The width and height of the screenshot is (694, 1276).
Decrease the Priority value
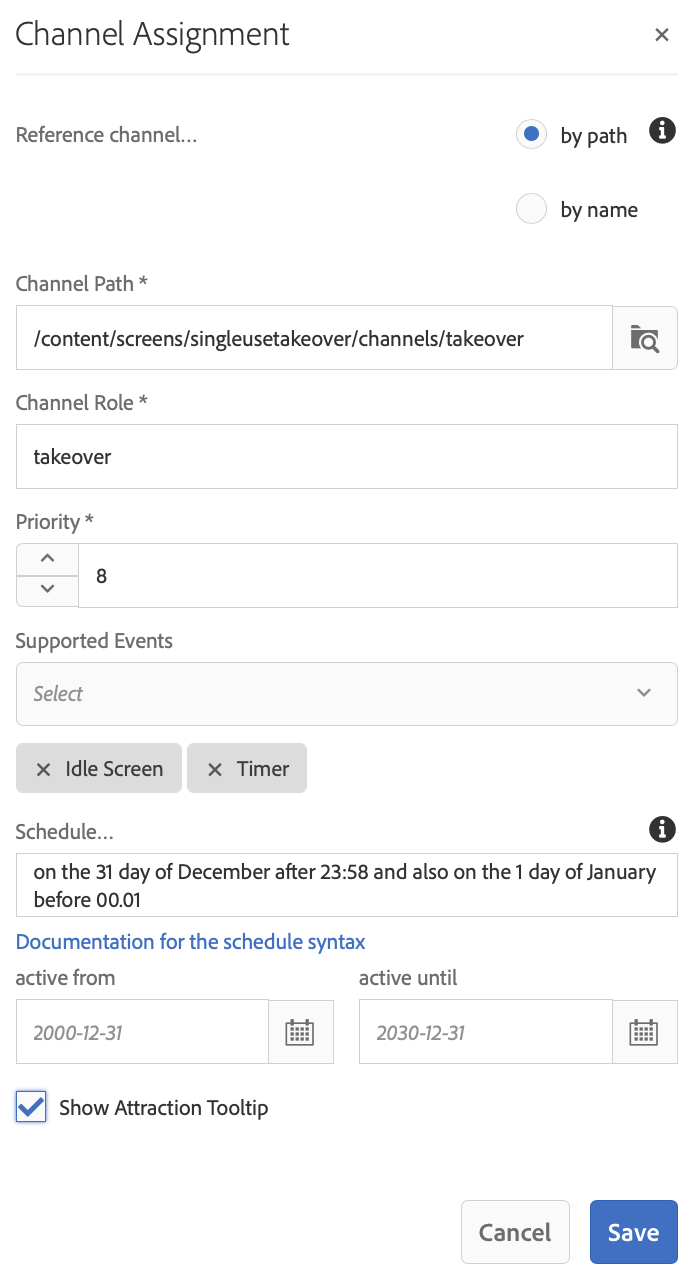click(47, 590)
